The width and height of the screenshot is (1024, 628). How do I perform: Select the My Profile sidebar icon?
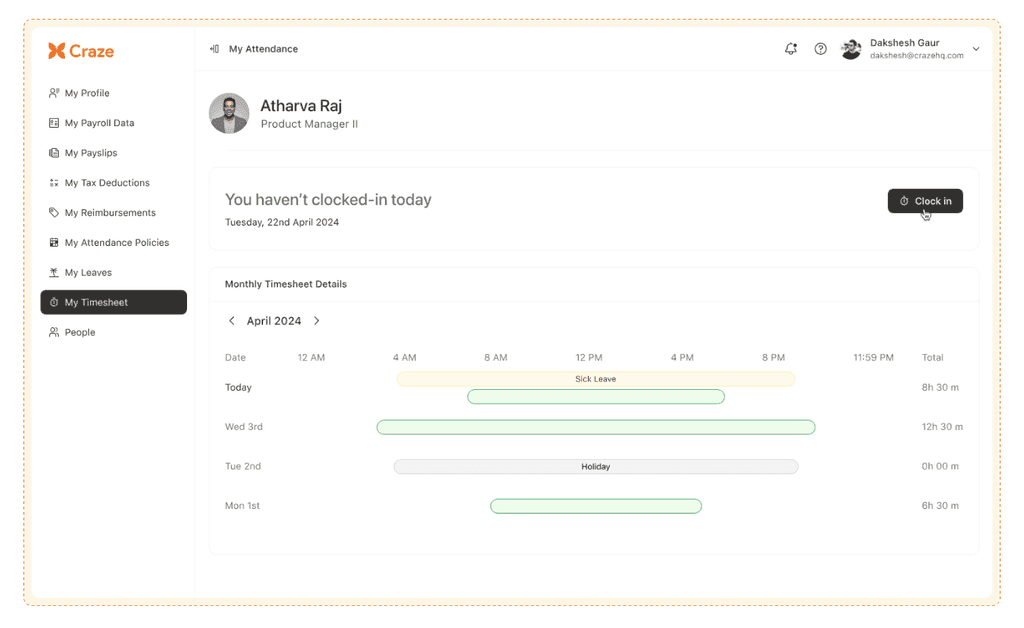pos(54,92)
